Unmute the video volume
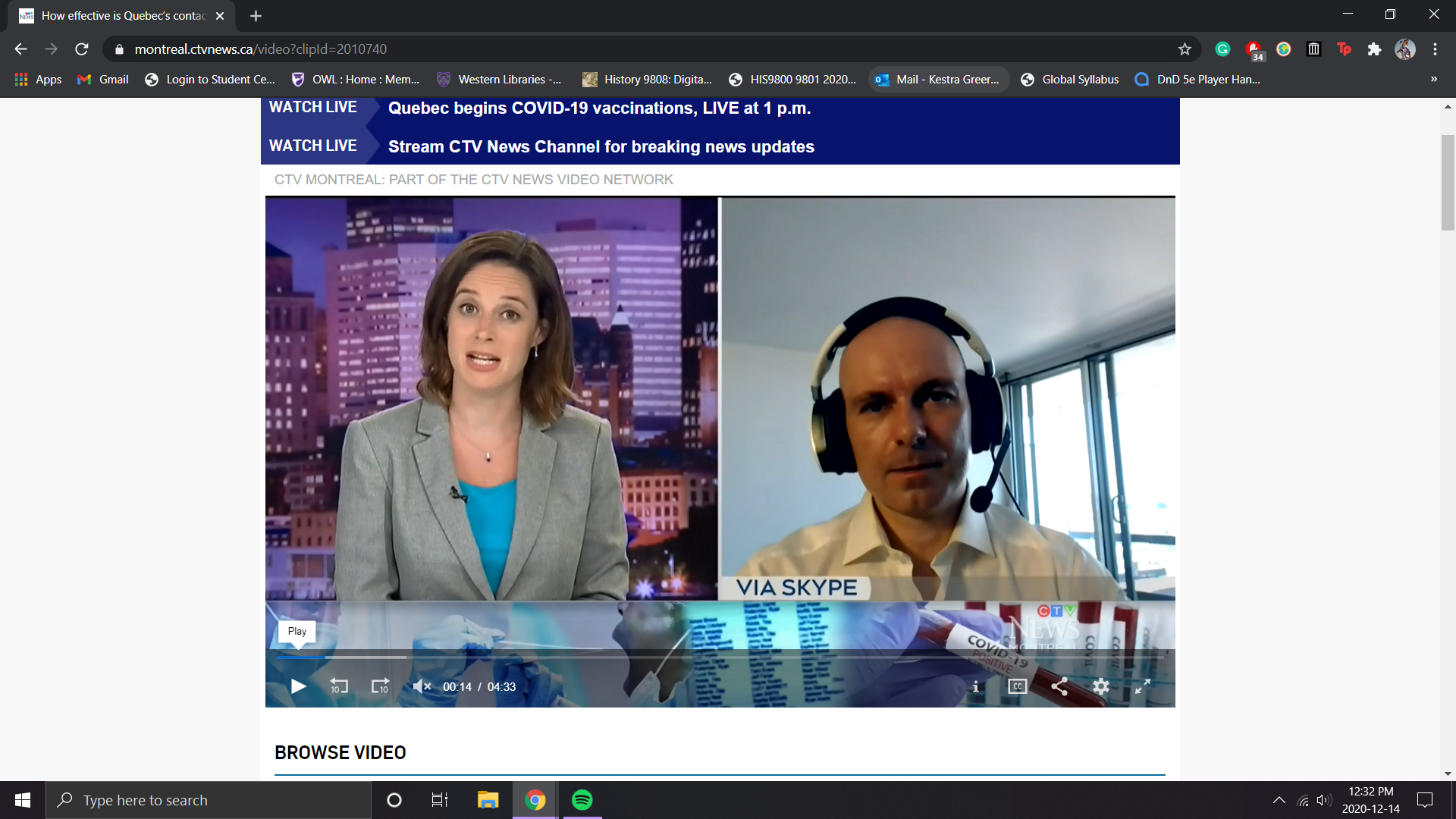 [x=422, y=686]
